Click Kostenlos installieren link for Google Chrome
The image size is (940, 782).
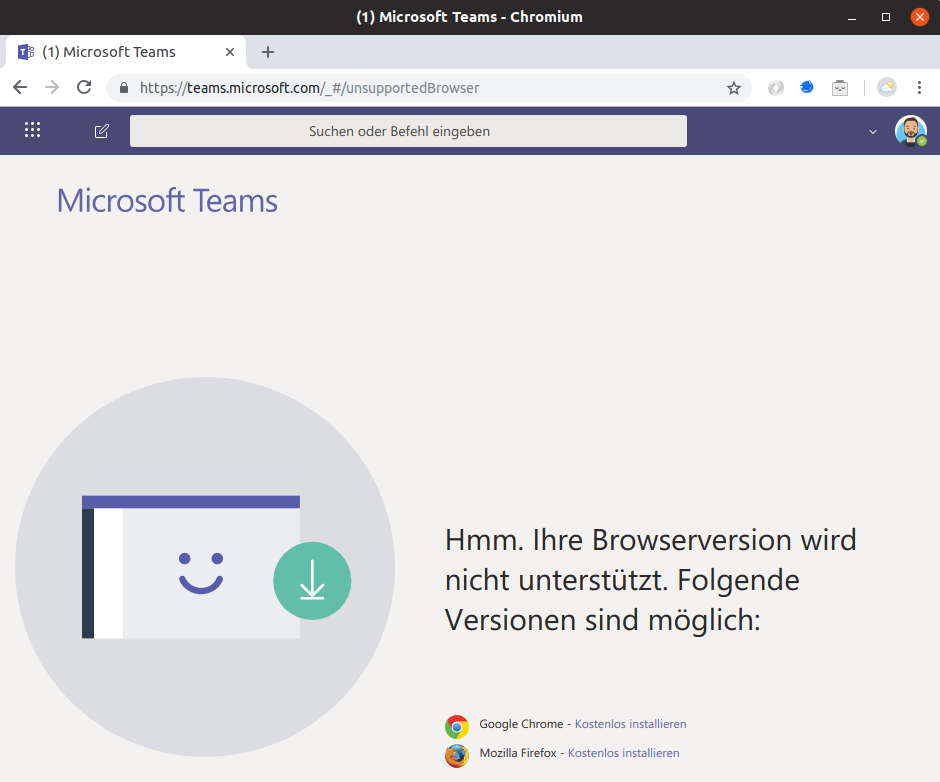point(630,724)
